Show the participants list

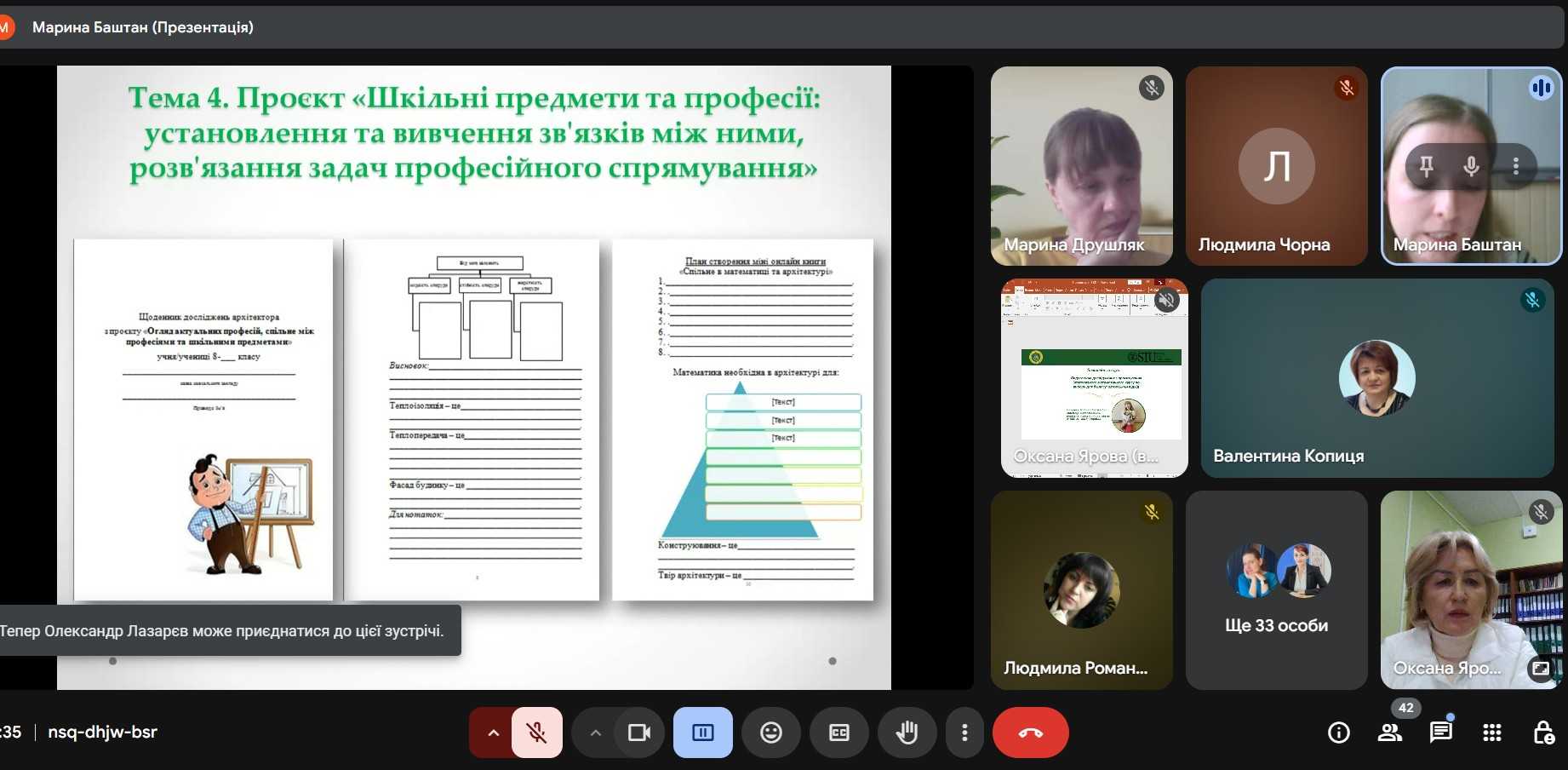(1389, 733)
